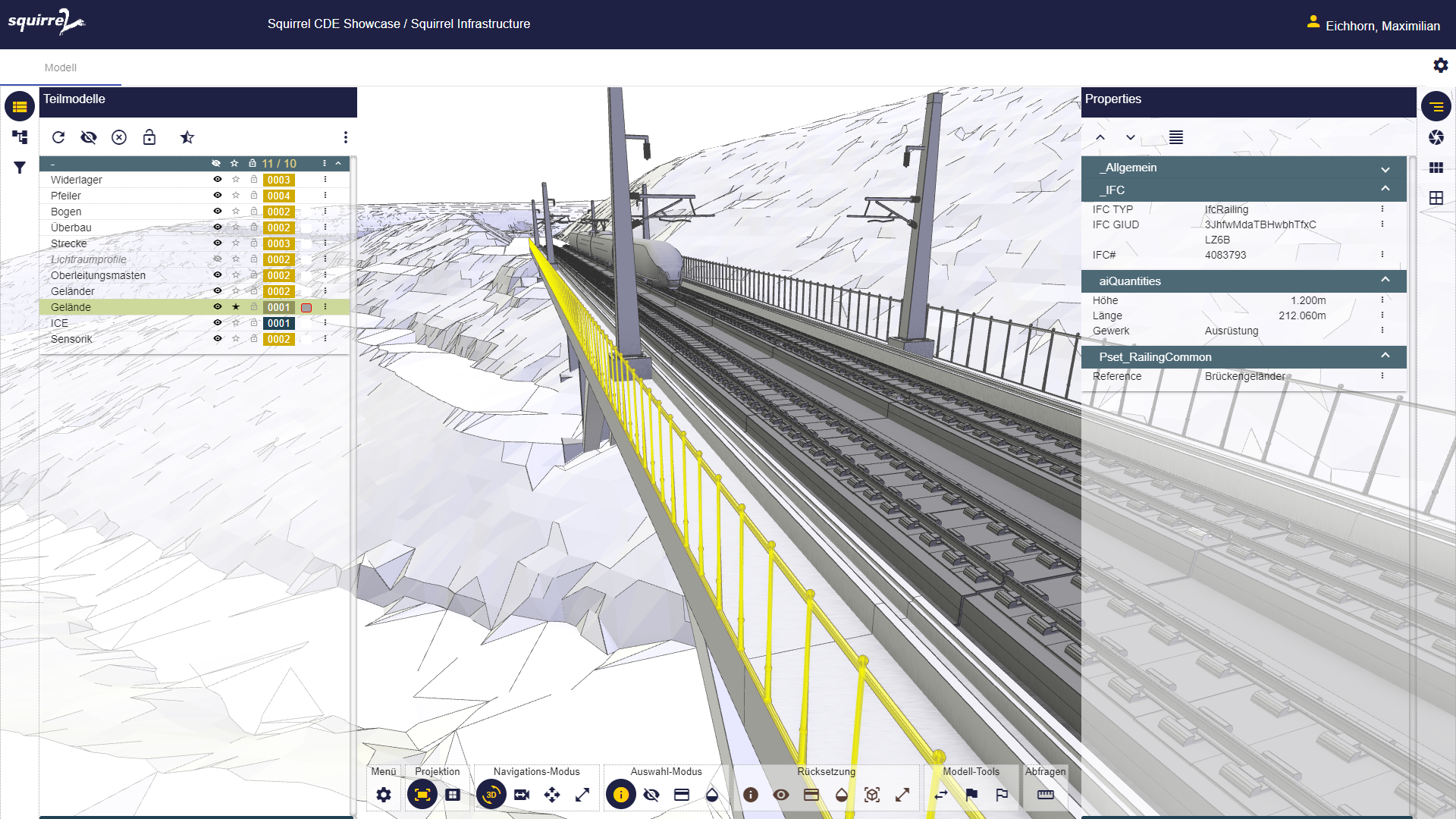Enable the hide-selection eye tool in Auswahl-Modus

pos(651,795)
